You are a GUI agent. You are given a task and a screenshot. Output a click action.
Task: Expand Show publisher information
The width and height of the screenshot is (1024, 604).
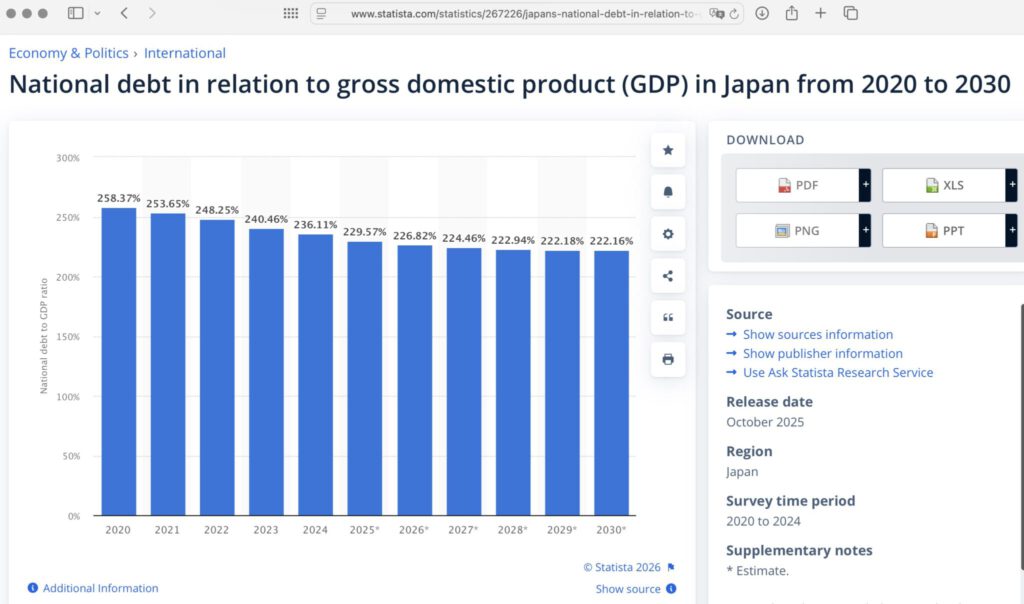(822, 353)
